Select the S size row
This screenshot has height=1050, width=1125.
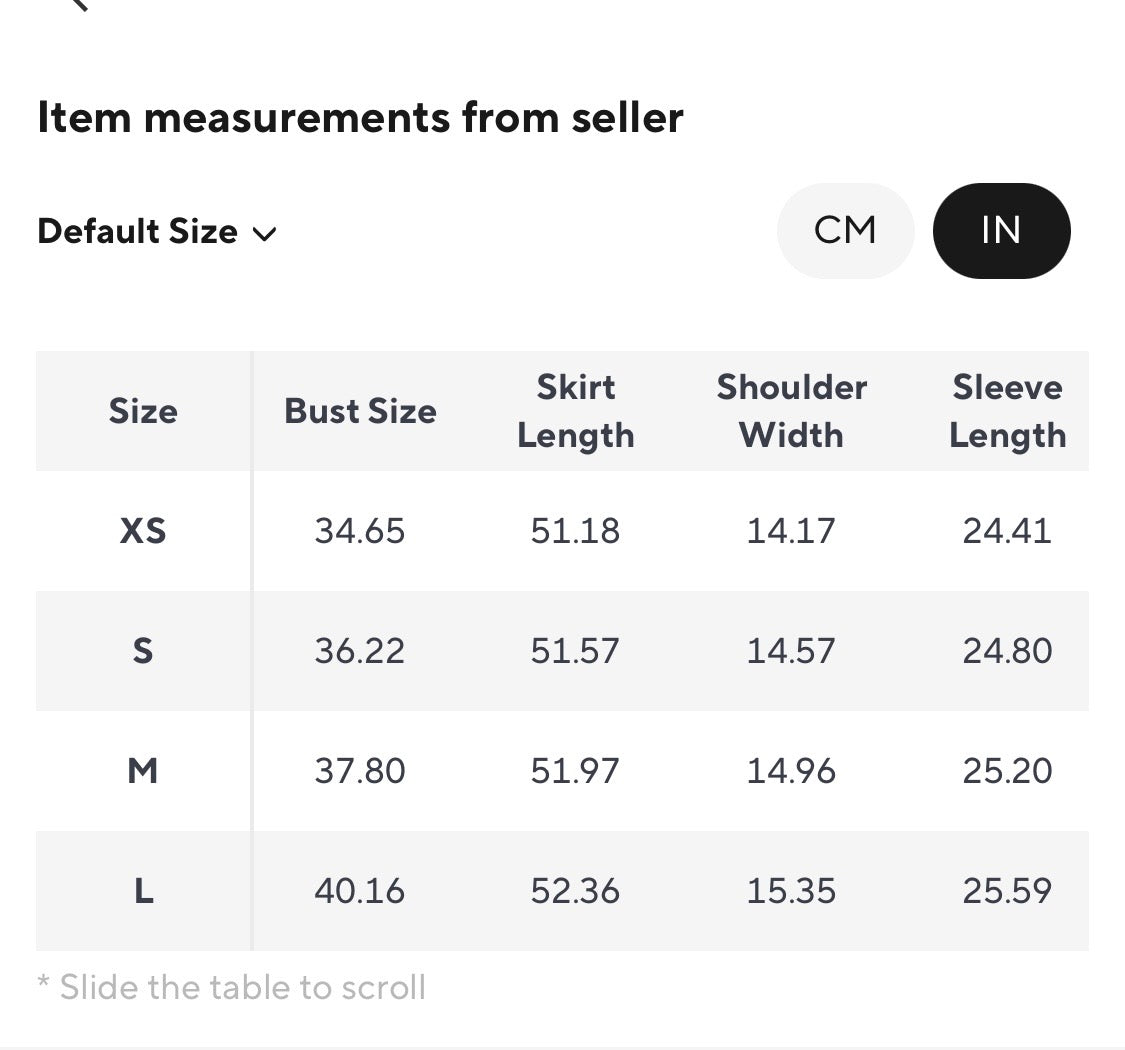point(562,651)
